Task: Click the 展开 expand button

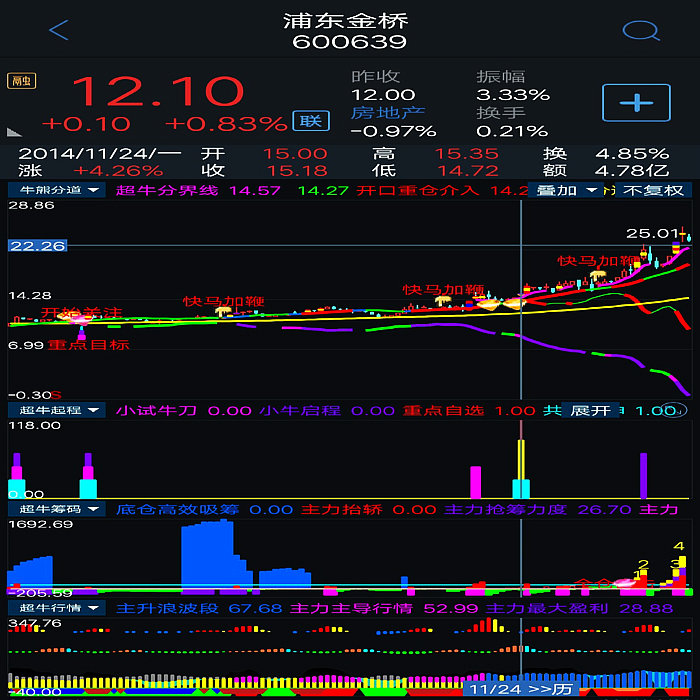Action: pos(590,410)
